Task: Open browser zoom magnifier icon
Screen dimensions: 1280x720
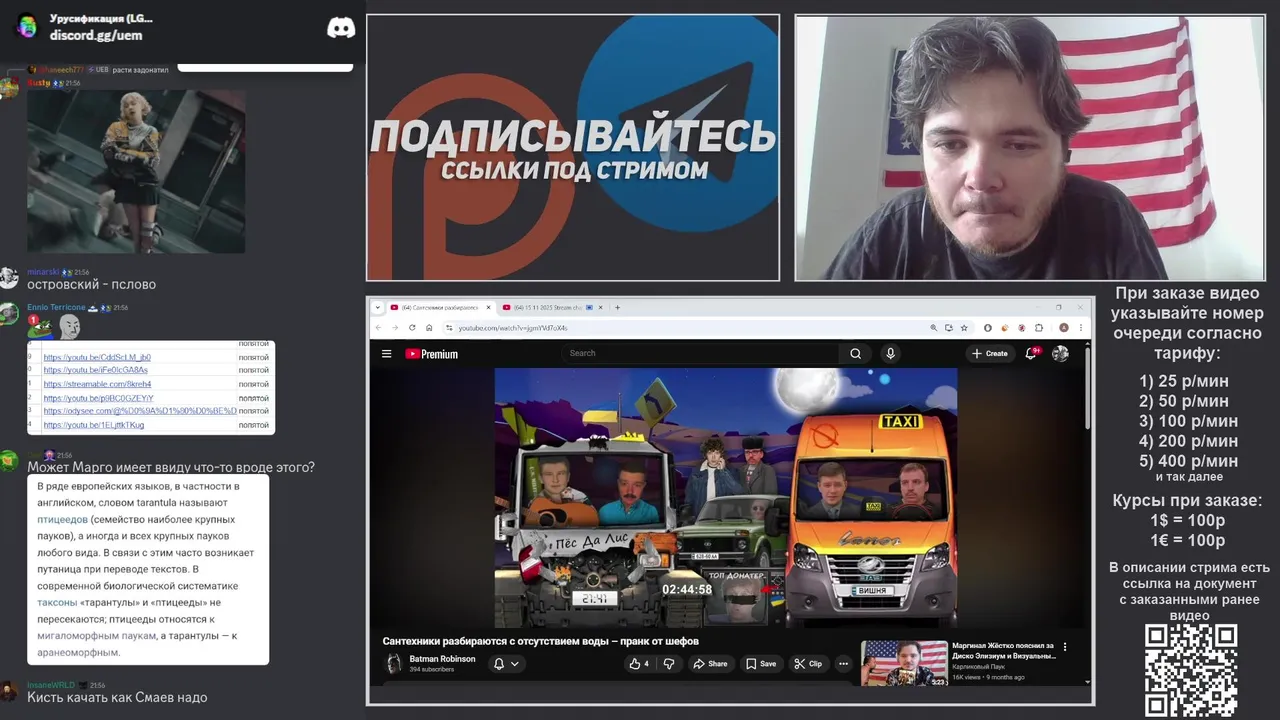Action: pyautogui.click(x=934, y=327)
